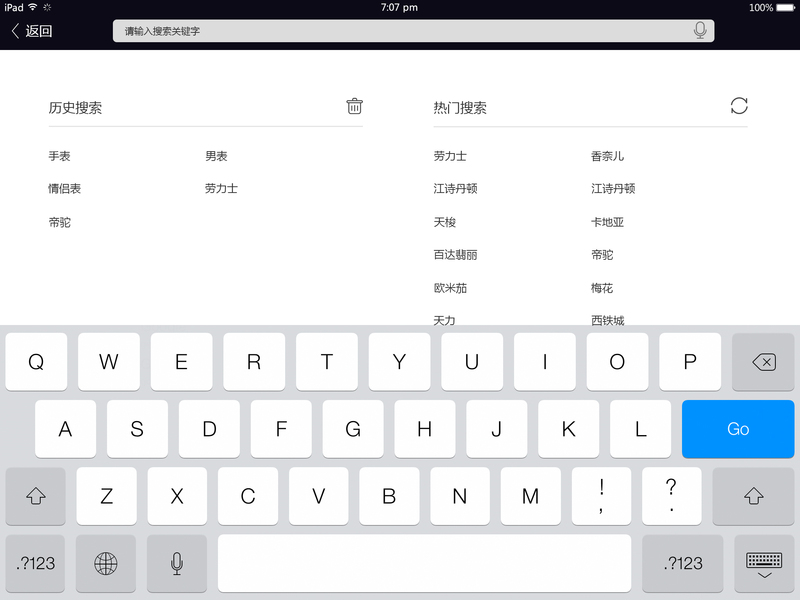Choose hot search 百达翡丽
Screen dimensions: 800x600
pos(456,255)
